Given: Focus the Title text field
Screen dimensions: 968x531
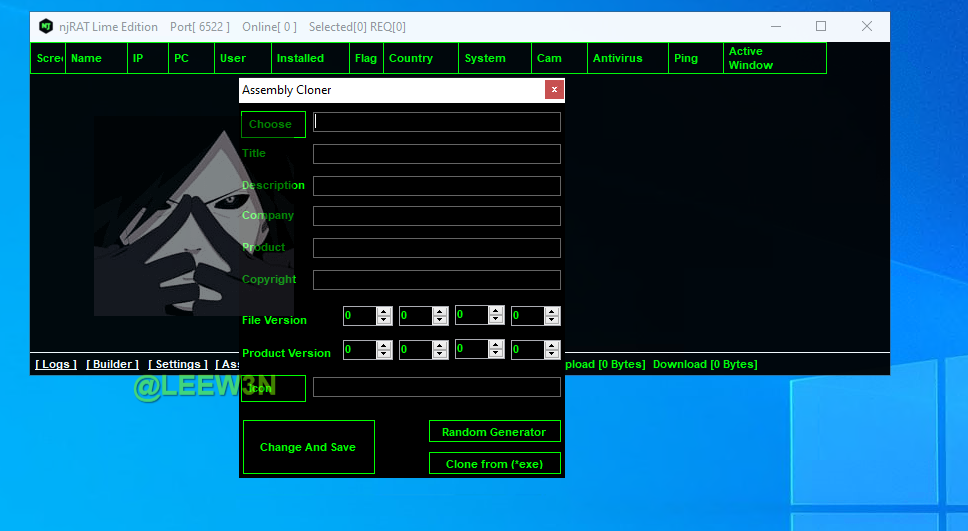Looking at the screenshot, I should pyautogui.click(x=436, y=154).
